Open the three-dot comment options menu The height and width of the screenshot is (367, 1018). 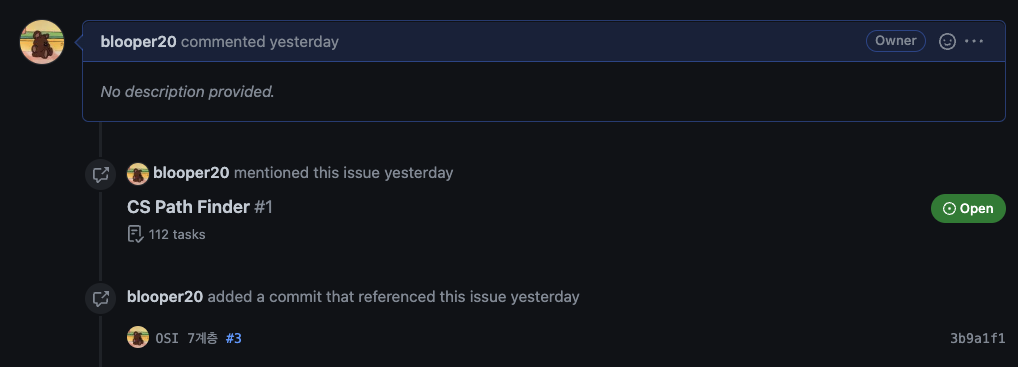coord(974,42)
